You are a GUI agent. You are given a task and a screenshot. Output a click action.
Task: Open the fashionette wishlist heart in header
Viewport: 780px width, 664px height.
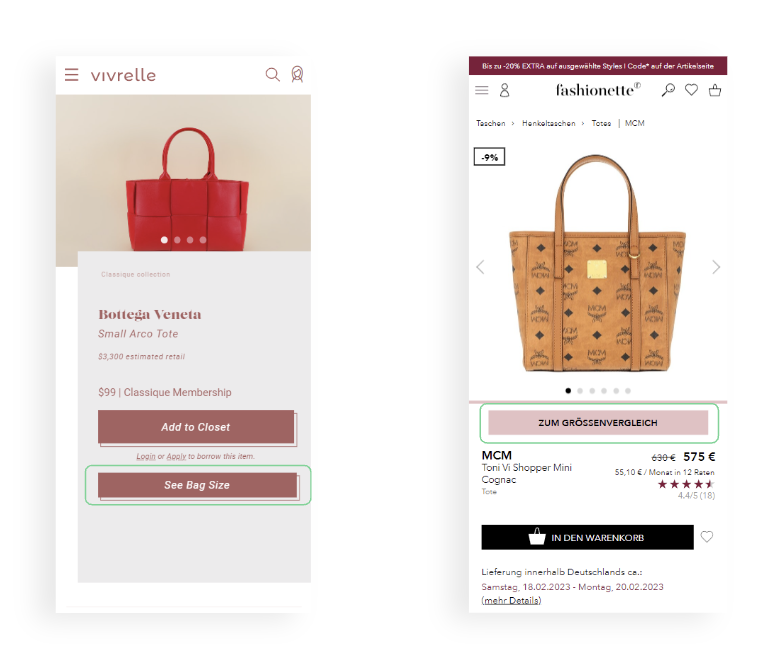(691, 90)
